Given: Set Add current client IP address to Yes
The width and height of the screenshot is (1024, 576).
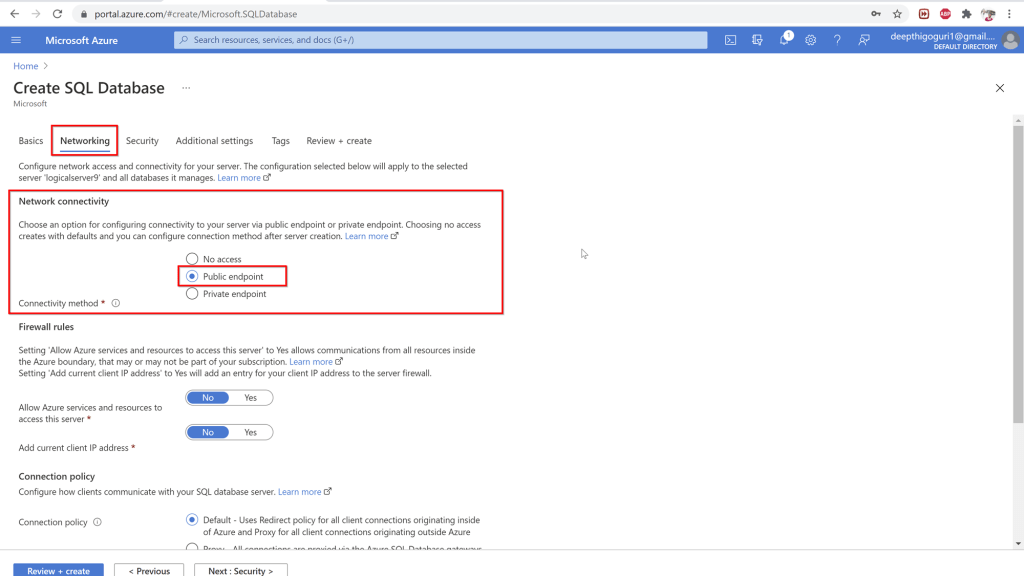Looking at the screenshot, I should 250,433.
